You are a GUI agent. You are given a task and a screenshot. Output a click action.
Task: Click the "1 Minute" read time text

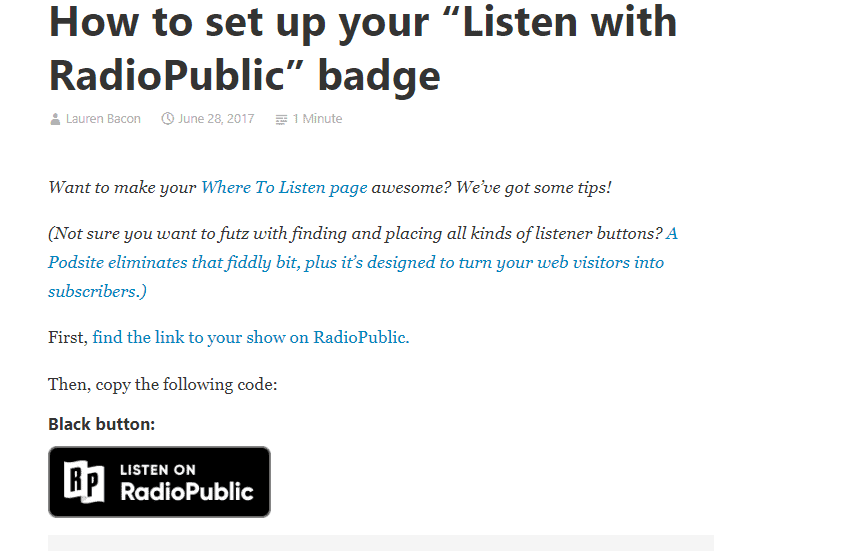[317, 119]
